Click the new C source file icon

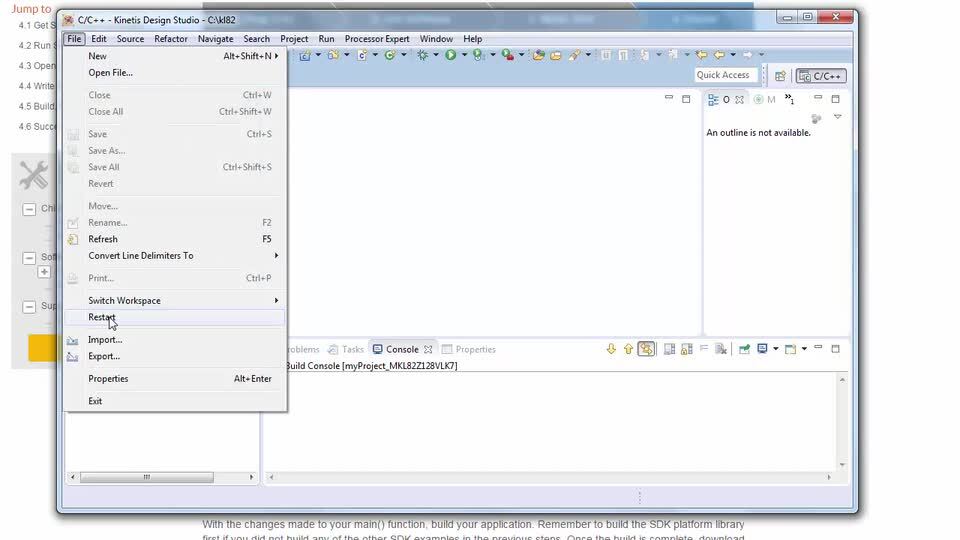(362, 55)
